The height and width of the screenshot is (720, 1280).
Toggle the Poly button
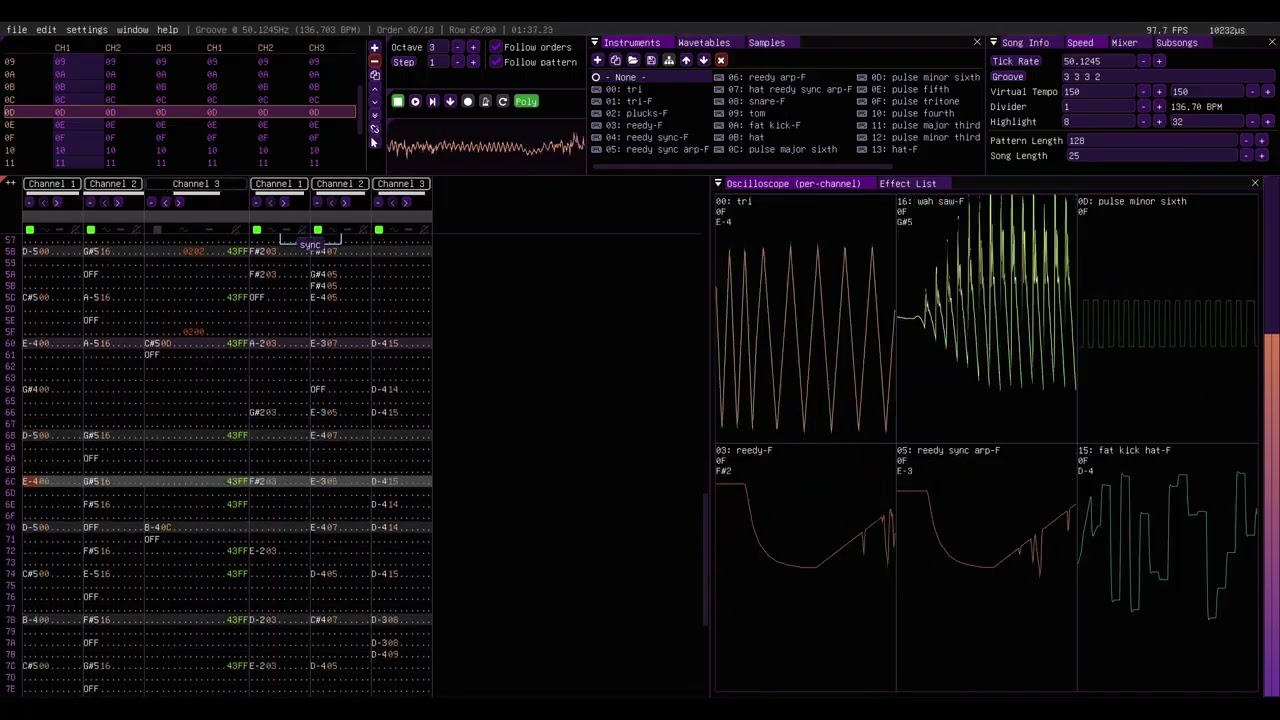[526, 101]
